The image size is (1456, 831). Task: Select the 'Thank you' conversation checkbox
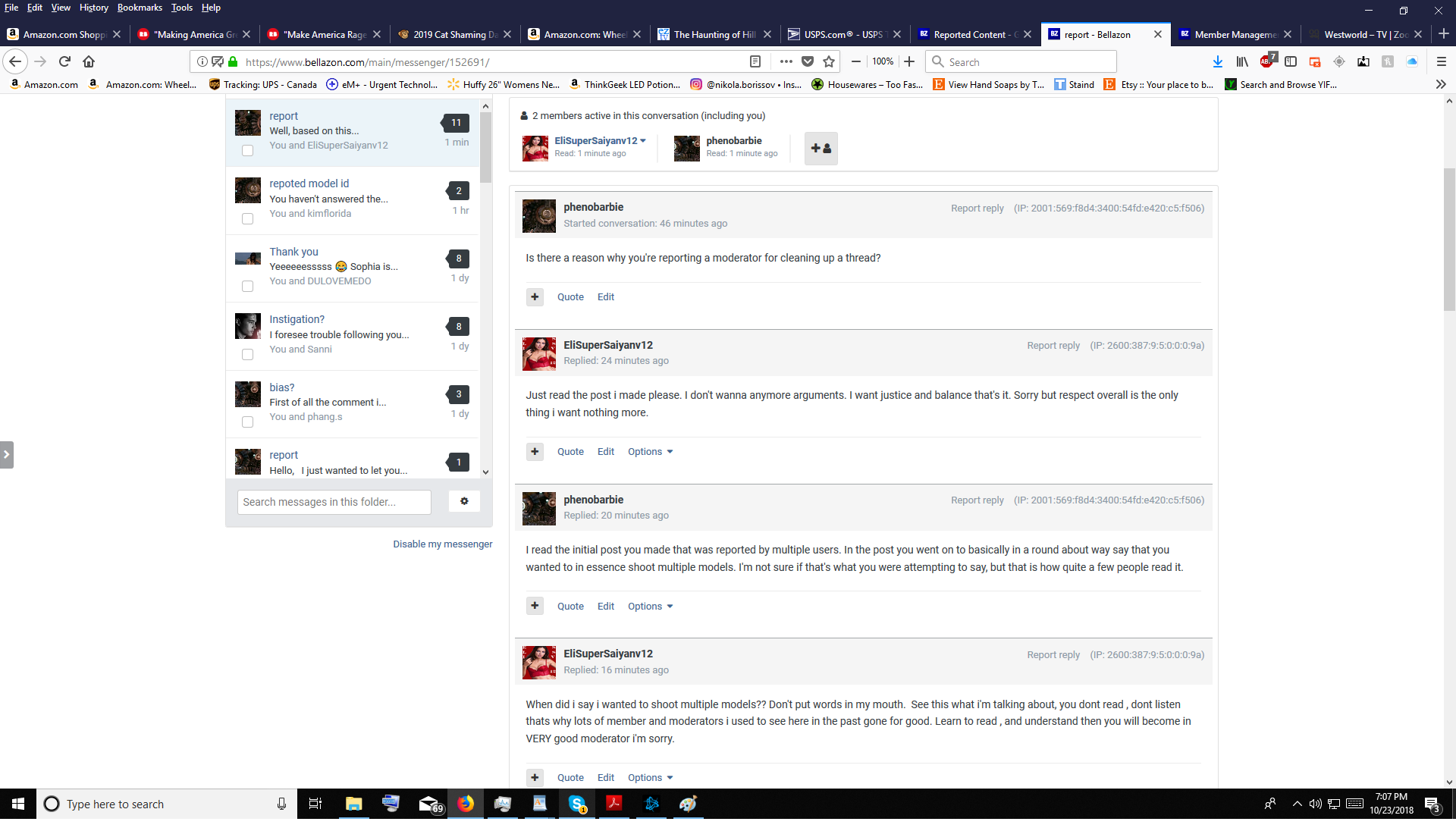click(247, 287)
